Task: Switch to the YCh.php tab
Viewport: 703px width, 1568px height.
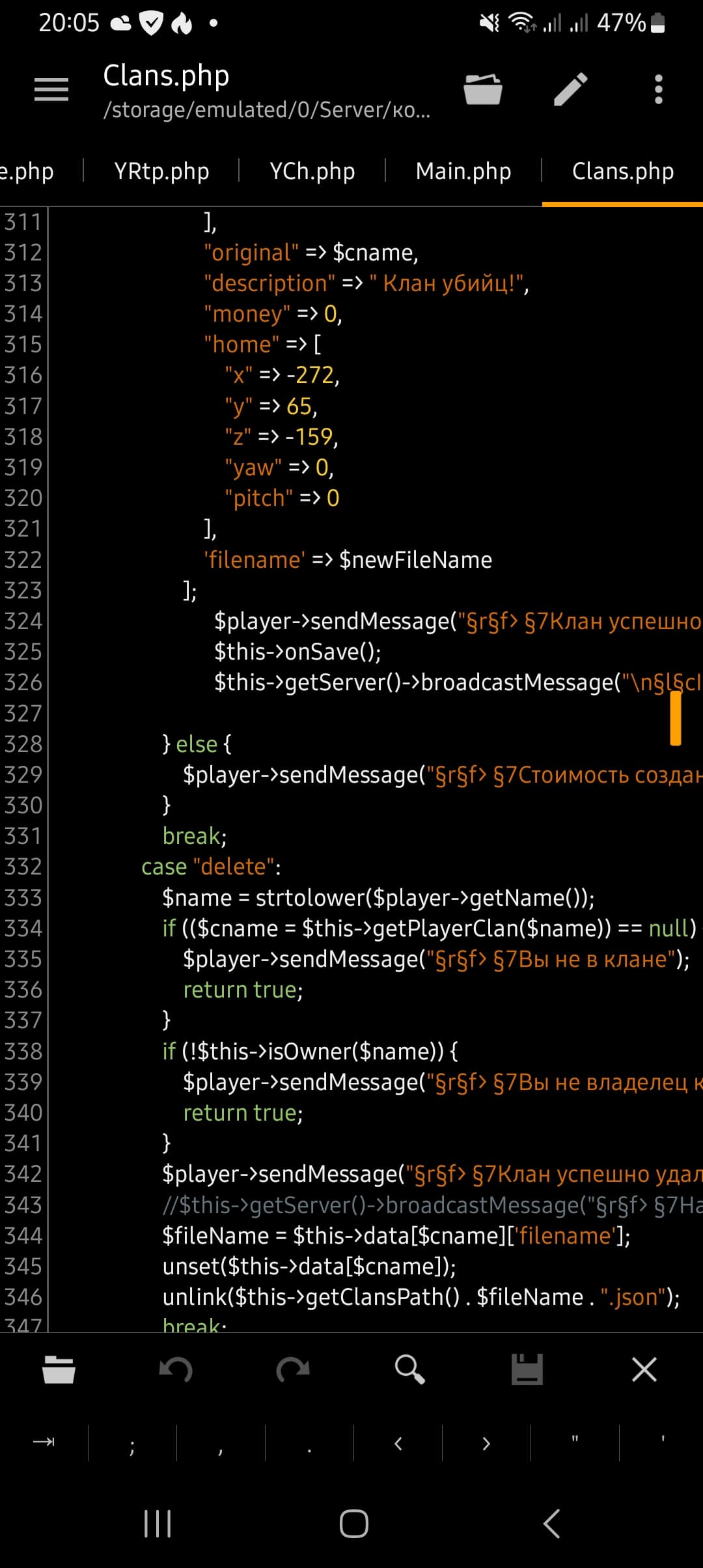Action: [312, 171]
